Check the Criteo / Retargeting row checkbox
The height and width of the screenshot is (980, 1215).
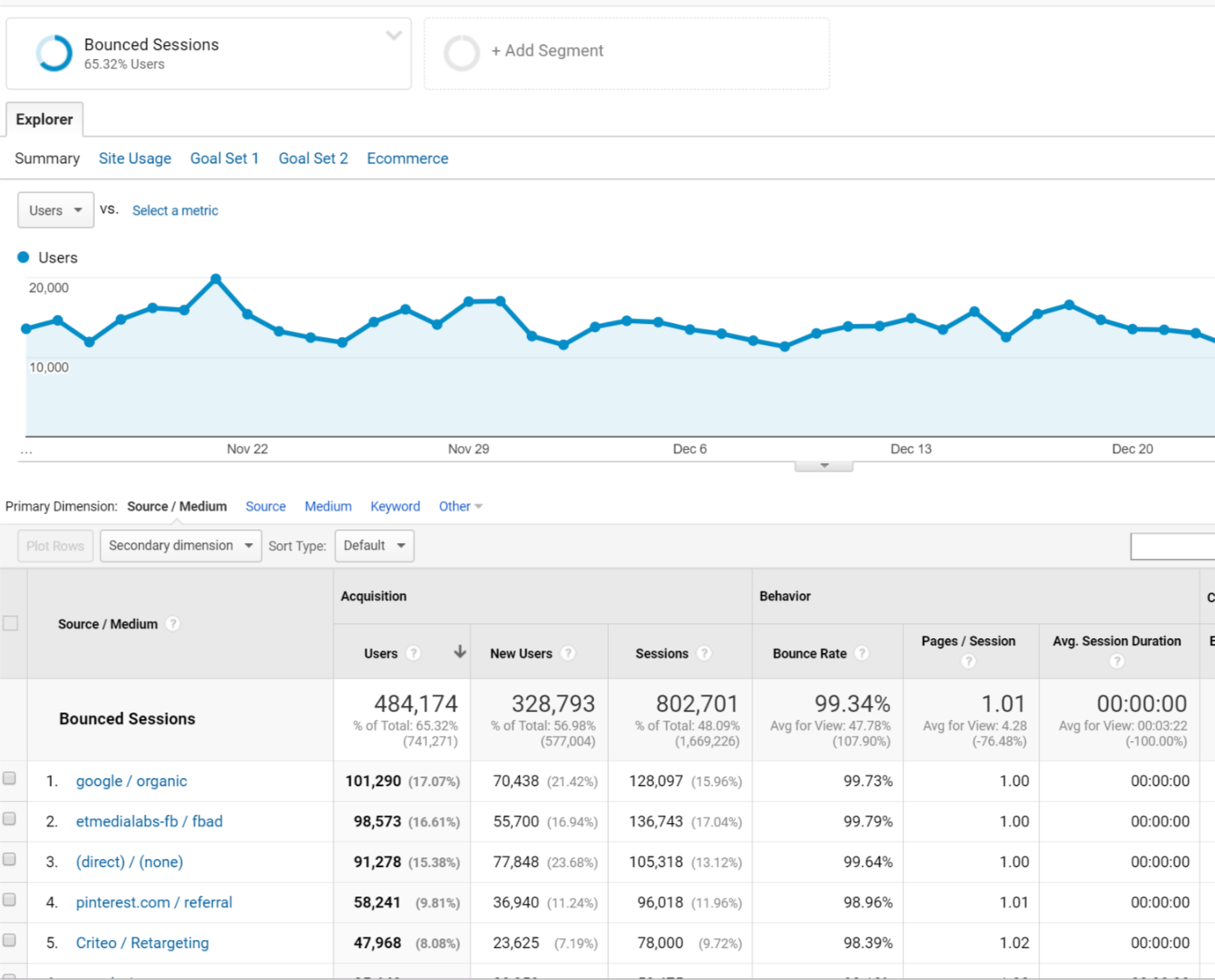(9, 940)
